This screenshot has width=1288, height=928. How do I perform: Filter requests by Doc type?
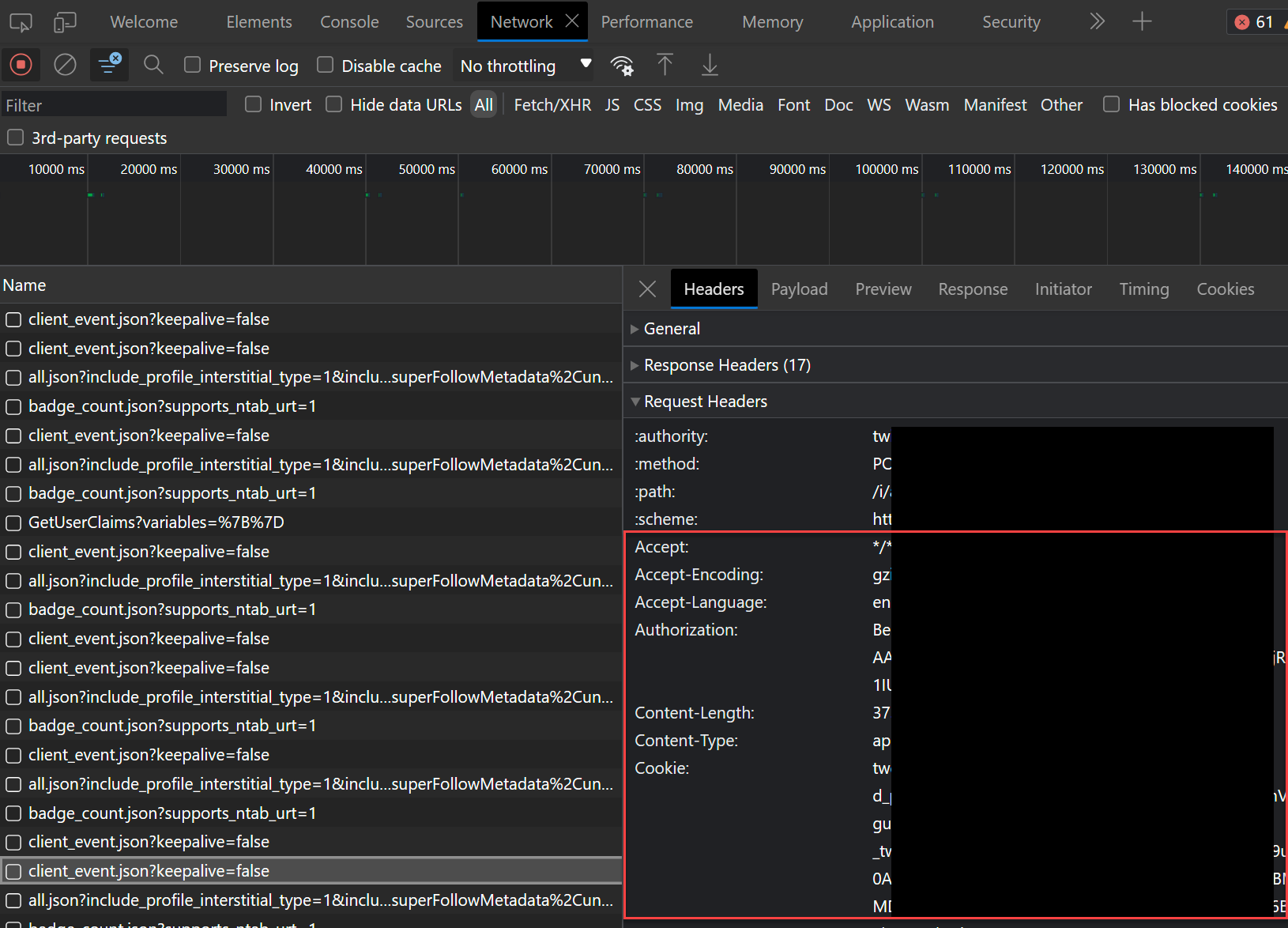tap(838, 104)
